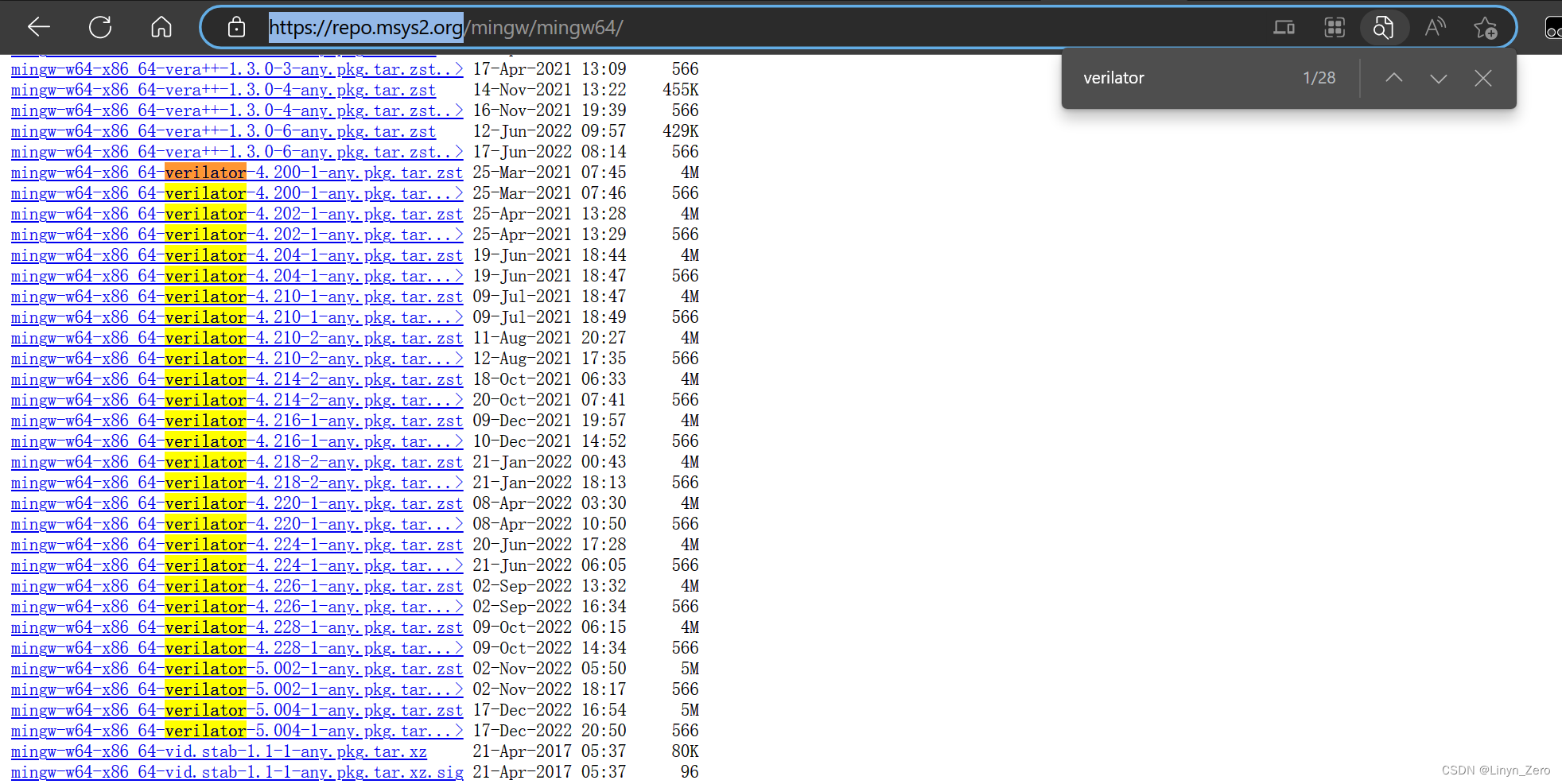Open the collections/apps grid icon
Screen dimensions: 1562x784
(1335, 28)
